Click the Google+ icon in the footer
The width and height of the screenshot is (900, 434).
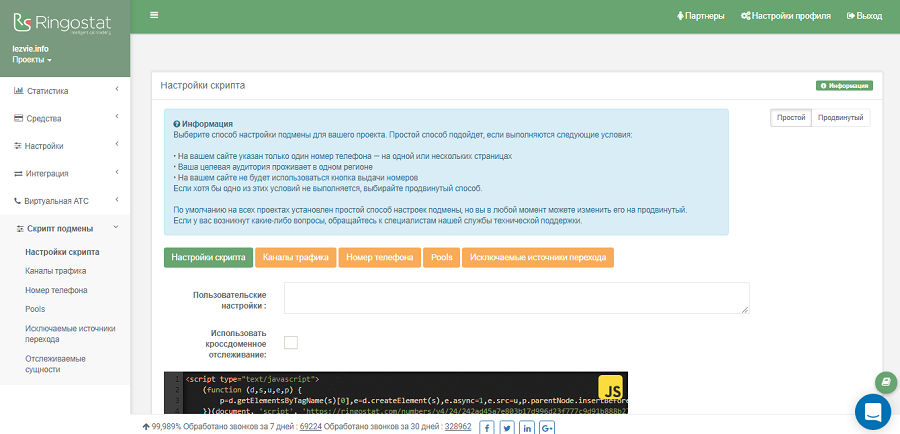coord(547,428)
